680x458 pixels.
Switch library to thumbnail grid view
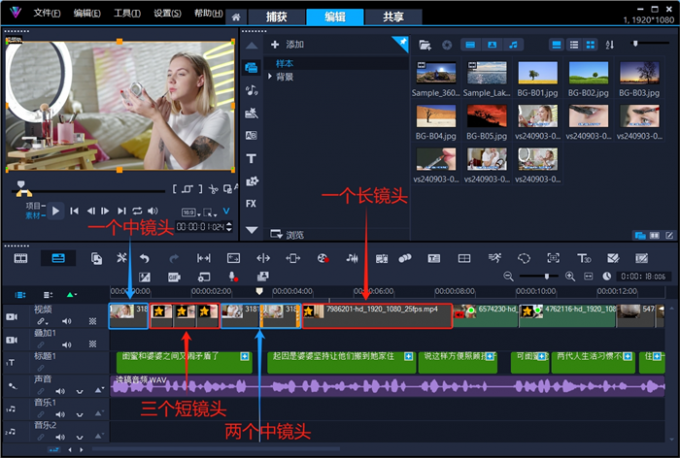[591, 45]
